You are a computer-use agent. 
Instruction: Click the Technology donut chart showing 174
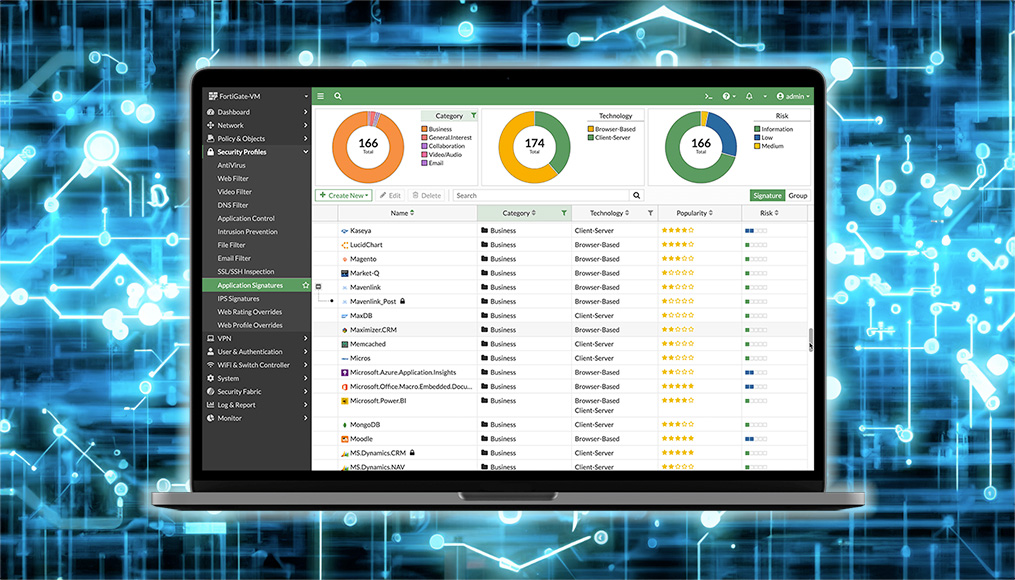click(x=535, y=147)
